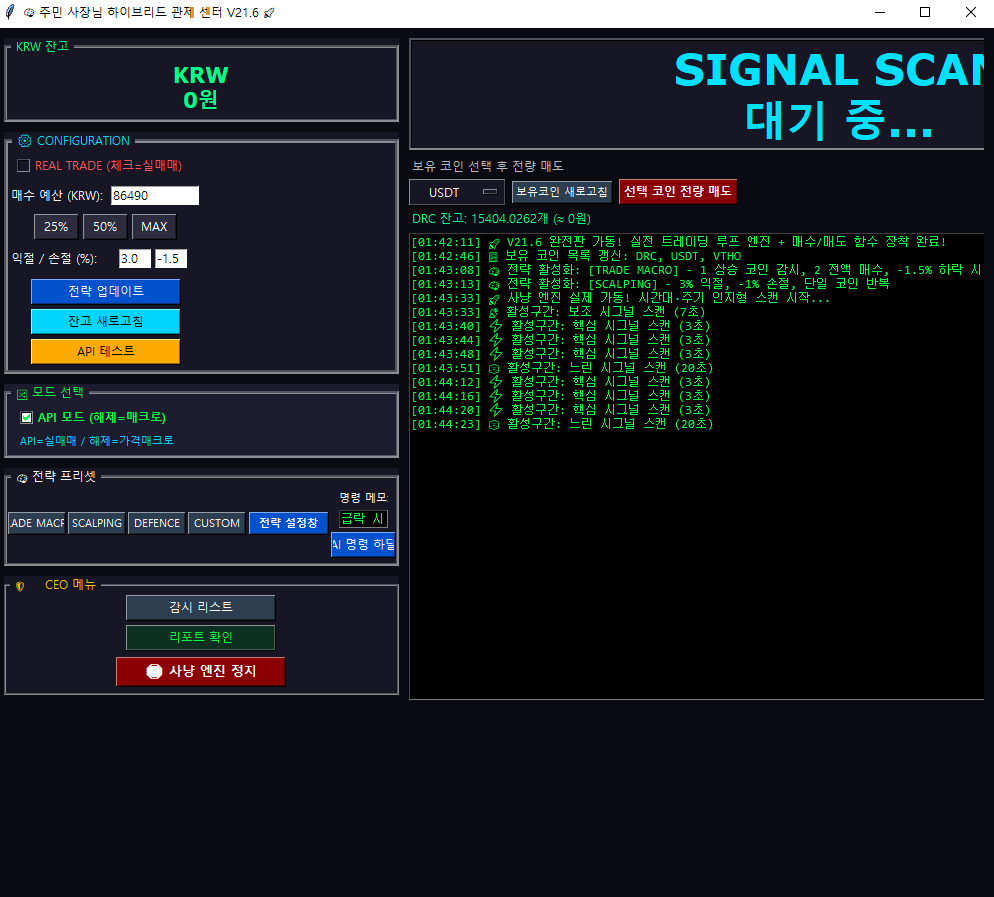994x897 pixels.
Task: Select the DEFENCE preset
Action: click(157, 523)
